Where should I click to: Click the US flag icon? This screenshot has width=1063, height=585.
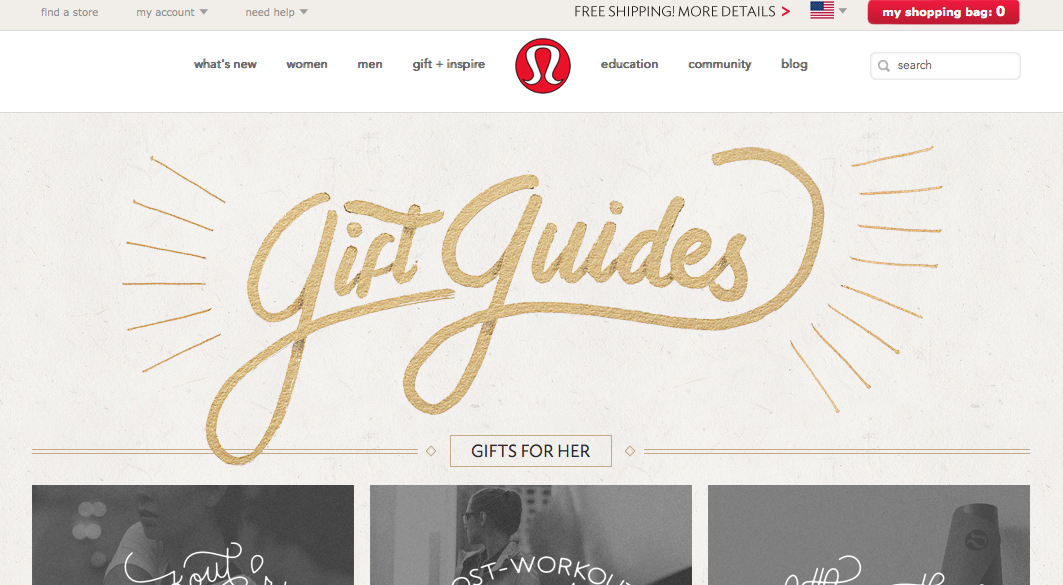(822, 10)
